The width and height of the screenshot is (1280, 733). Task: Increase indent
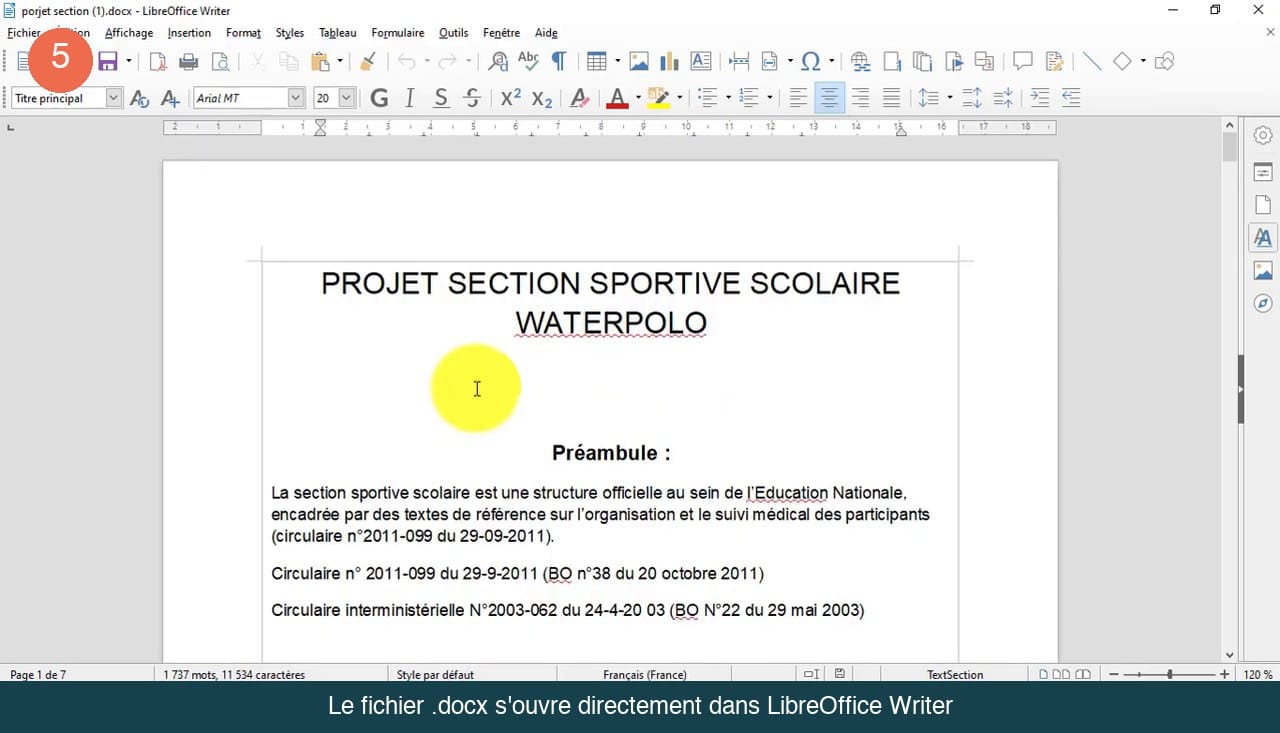(1040, 98)
